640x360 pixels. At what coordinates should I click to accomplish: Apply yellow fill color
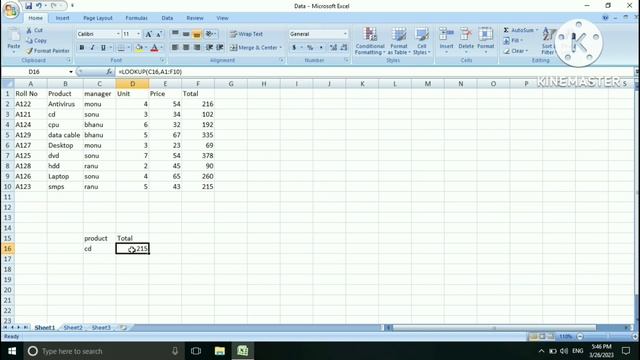pos(139,48)
